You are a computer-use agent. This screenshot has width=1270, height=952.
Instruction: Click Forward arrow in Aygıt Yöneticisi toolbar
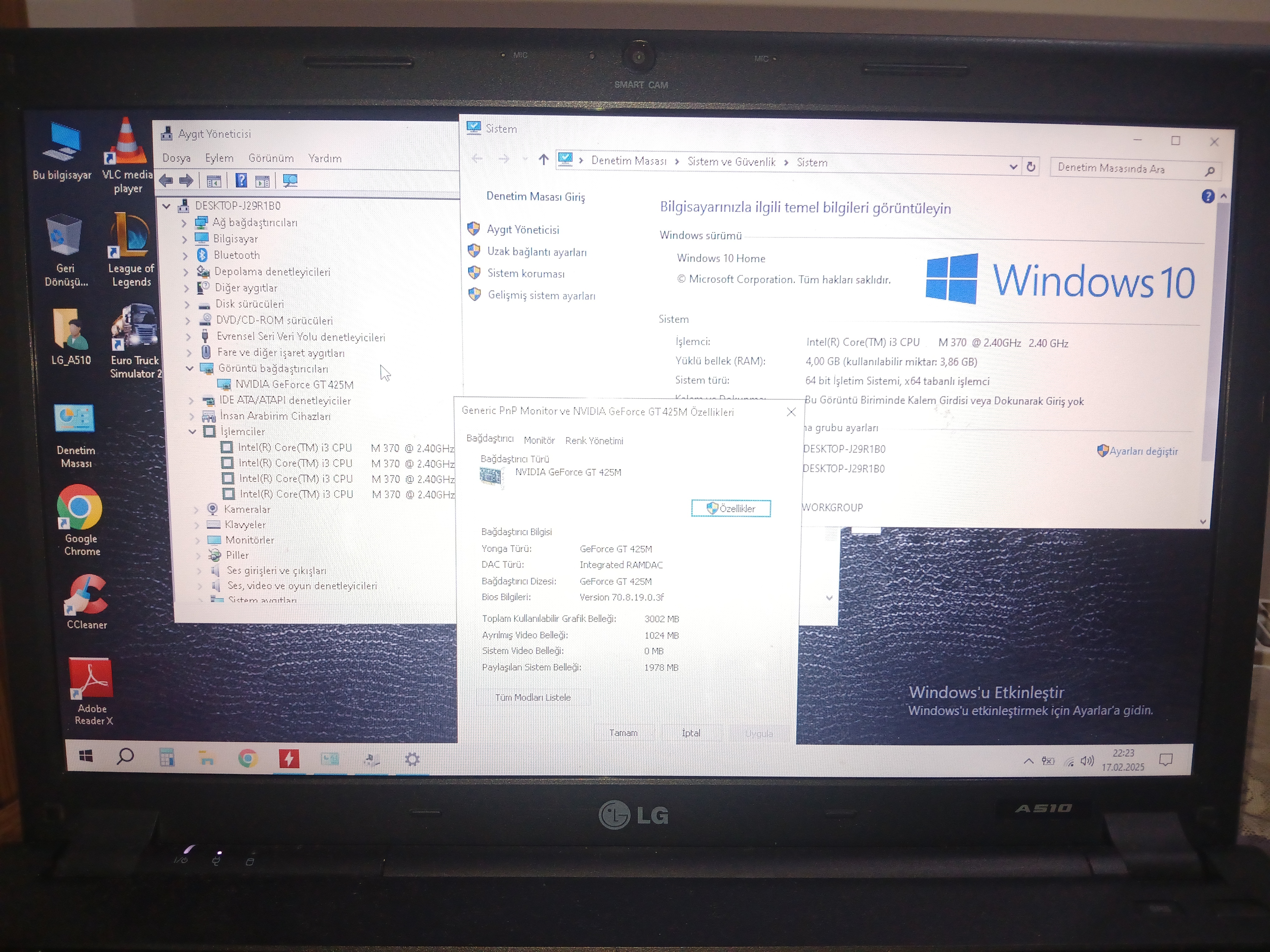click(186, 181)
